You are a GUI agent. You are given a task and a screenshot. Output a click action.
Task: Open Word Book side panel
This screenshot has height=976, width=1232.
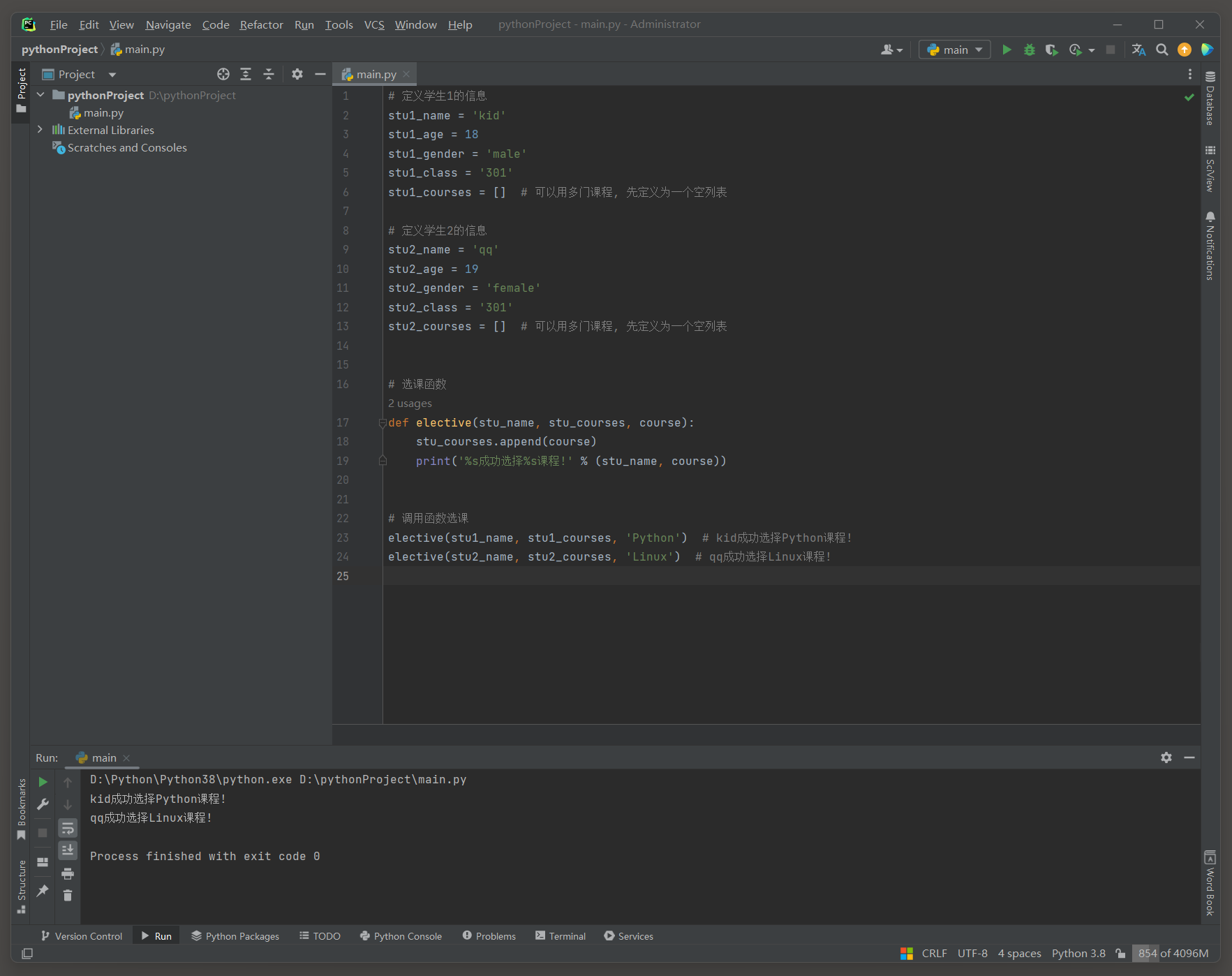point(1210,883)
